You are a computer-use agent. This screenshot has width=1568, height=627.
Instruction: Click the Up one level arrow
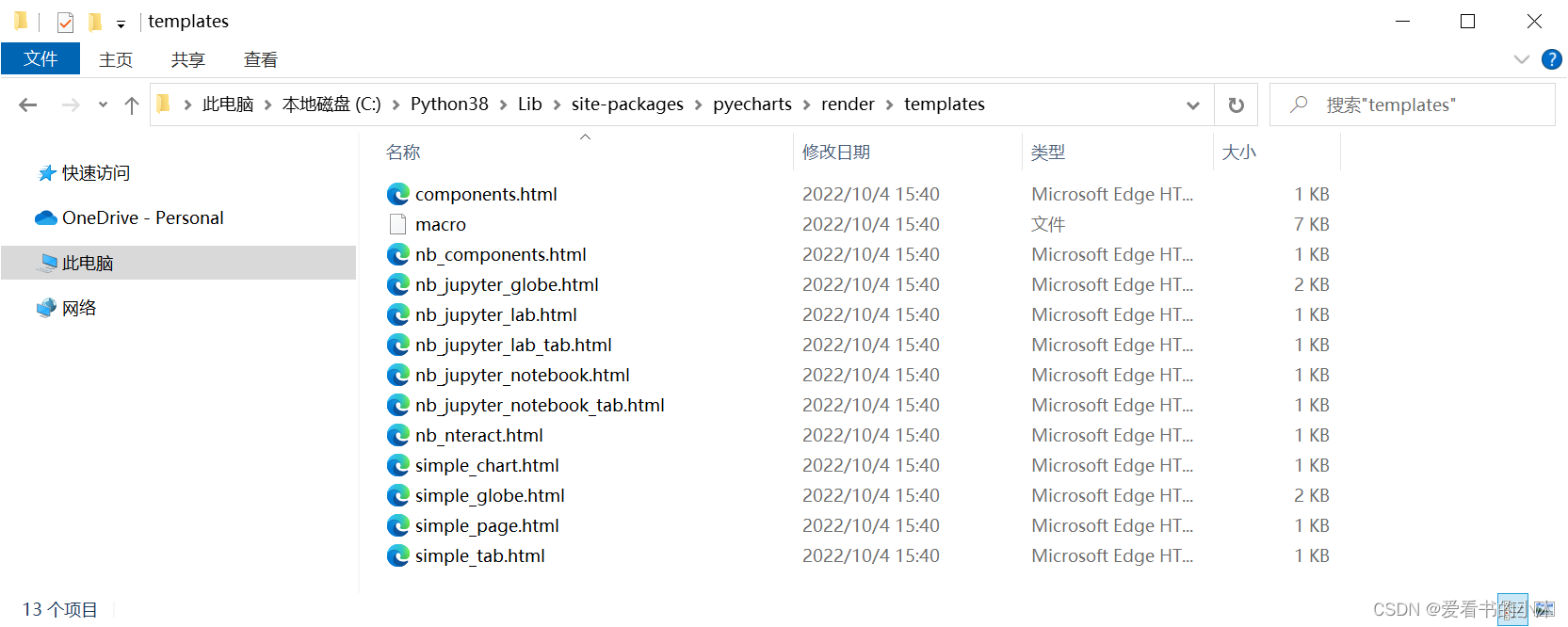132,105
